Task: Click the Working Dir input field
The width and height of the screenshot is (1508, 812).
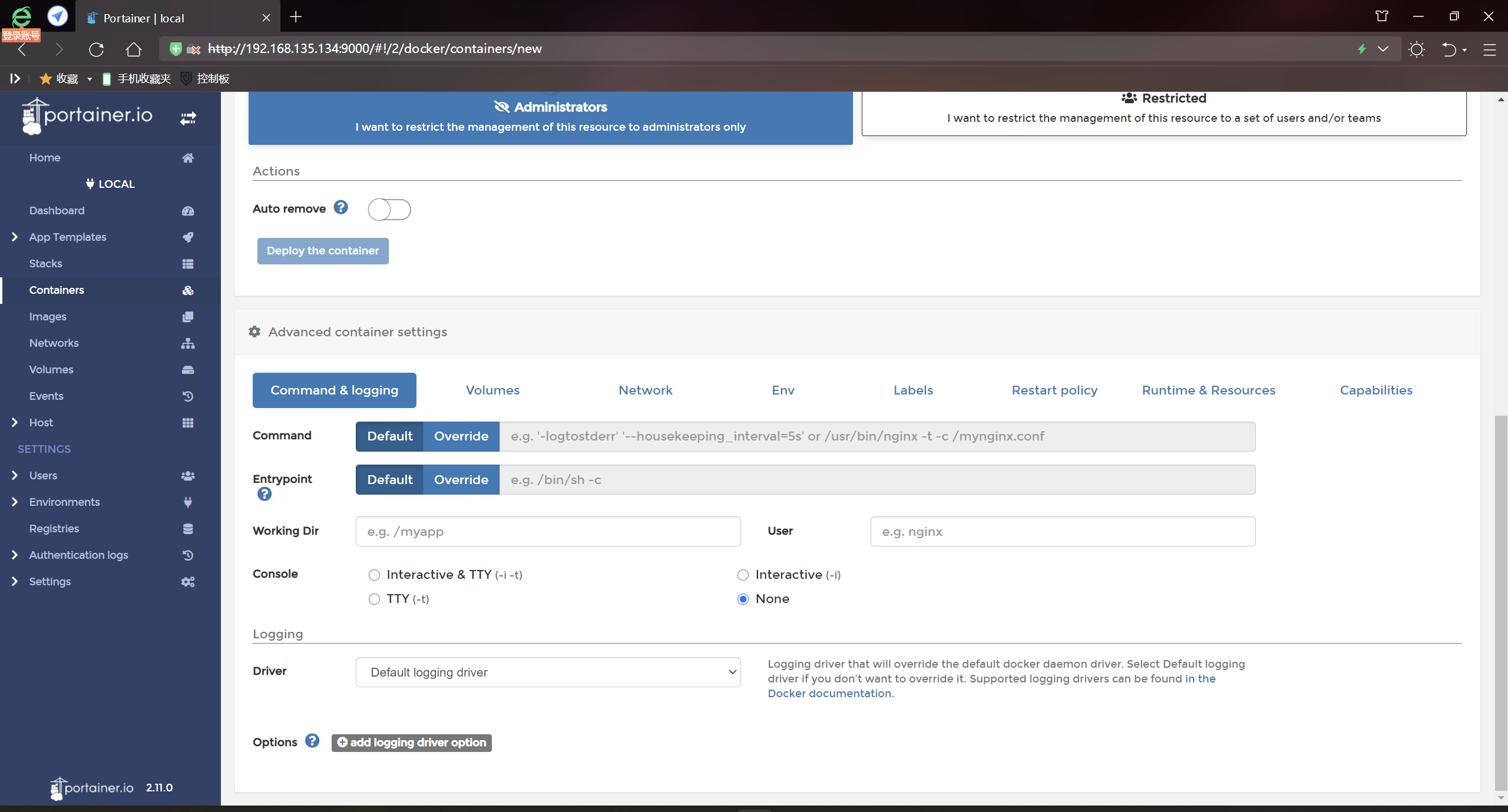Action: (x=548, y=531)
